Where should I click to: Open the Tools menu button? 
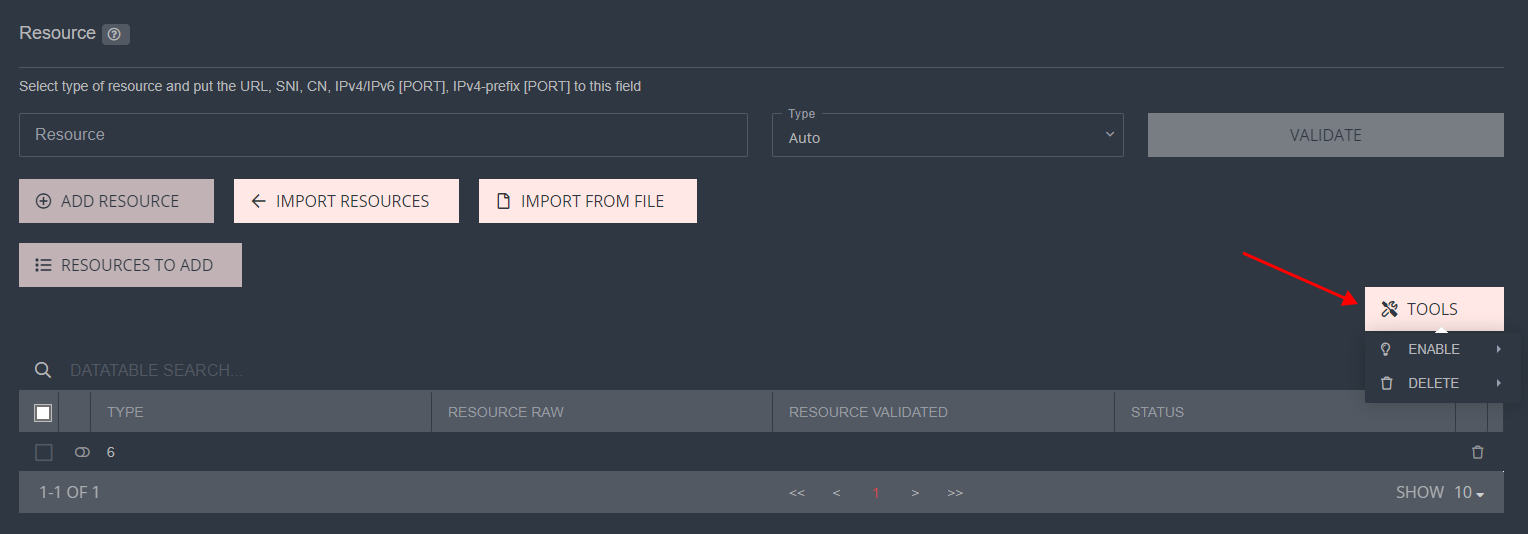click(1433, 309)
